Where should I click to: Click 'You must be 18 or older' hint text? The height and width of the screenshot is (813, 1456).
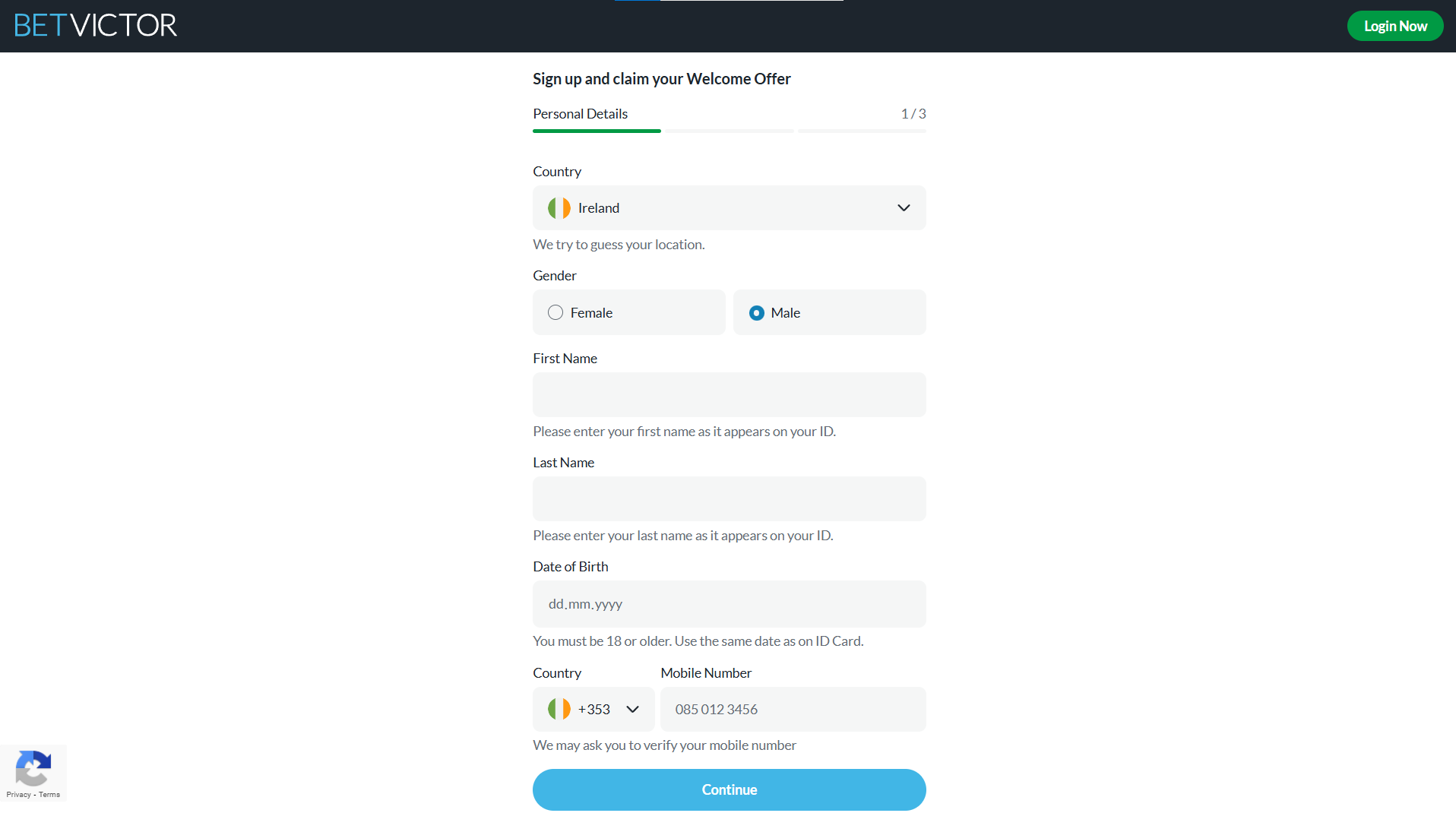pos(698,641)
